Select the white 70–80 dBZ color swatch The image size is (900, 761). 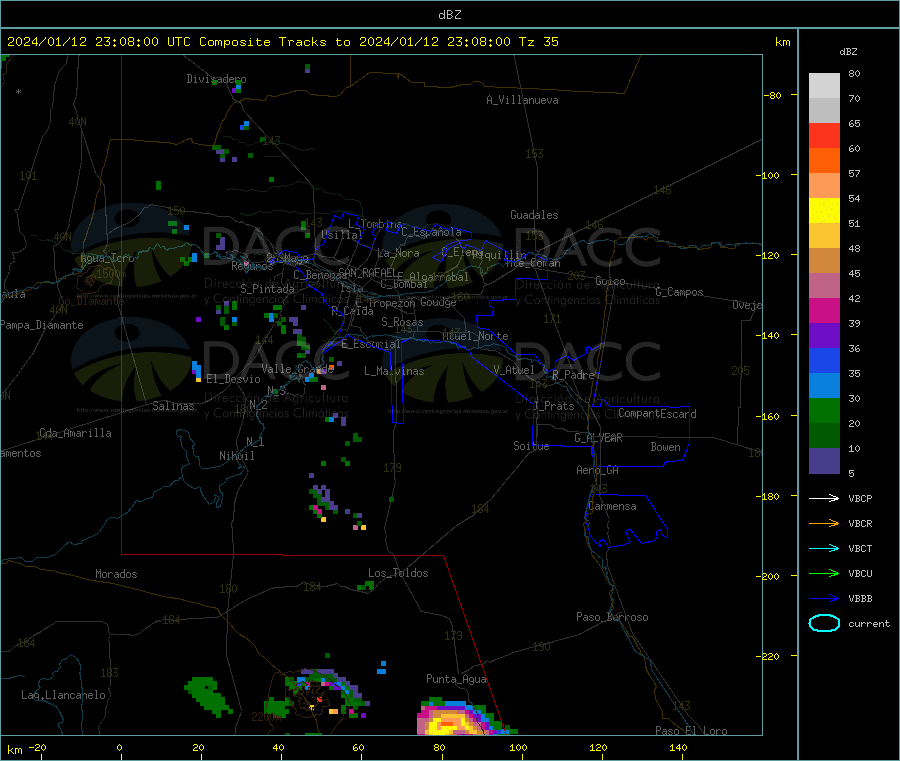(824, 86)
